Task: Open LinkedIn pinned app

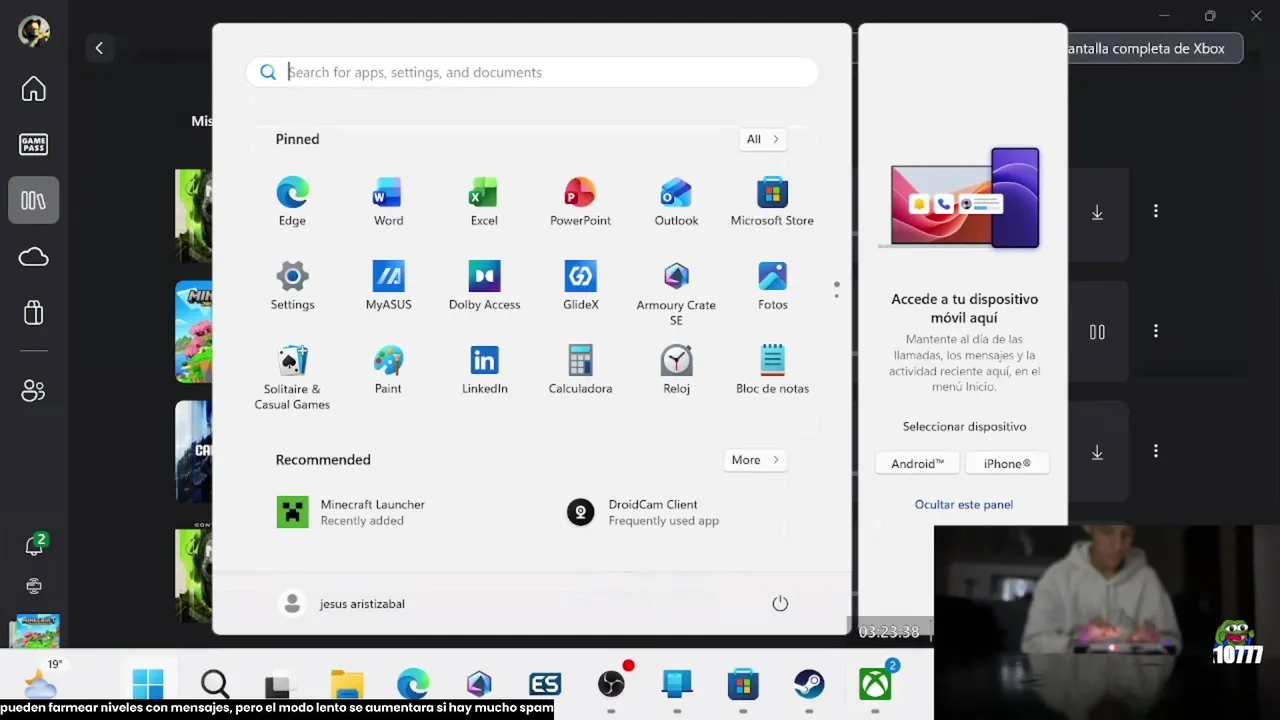Action: [484, 369]
